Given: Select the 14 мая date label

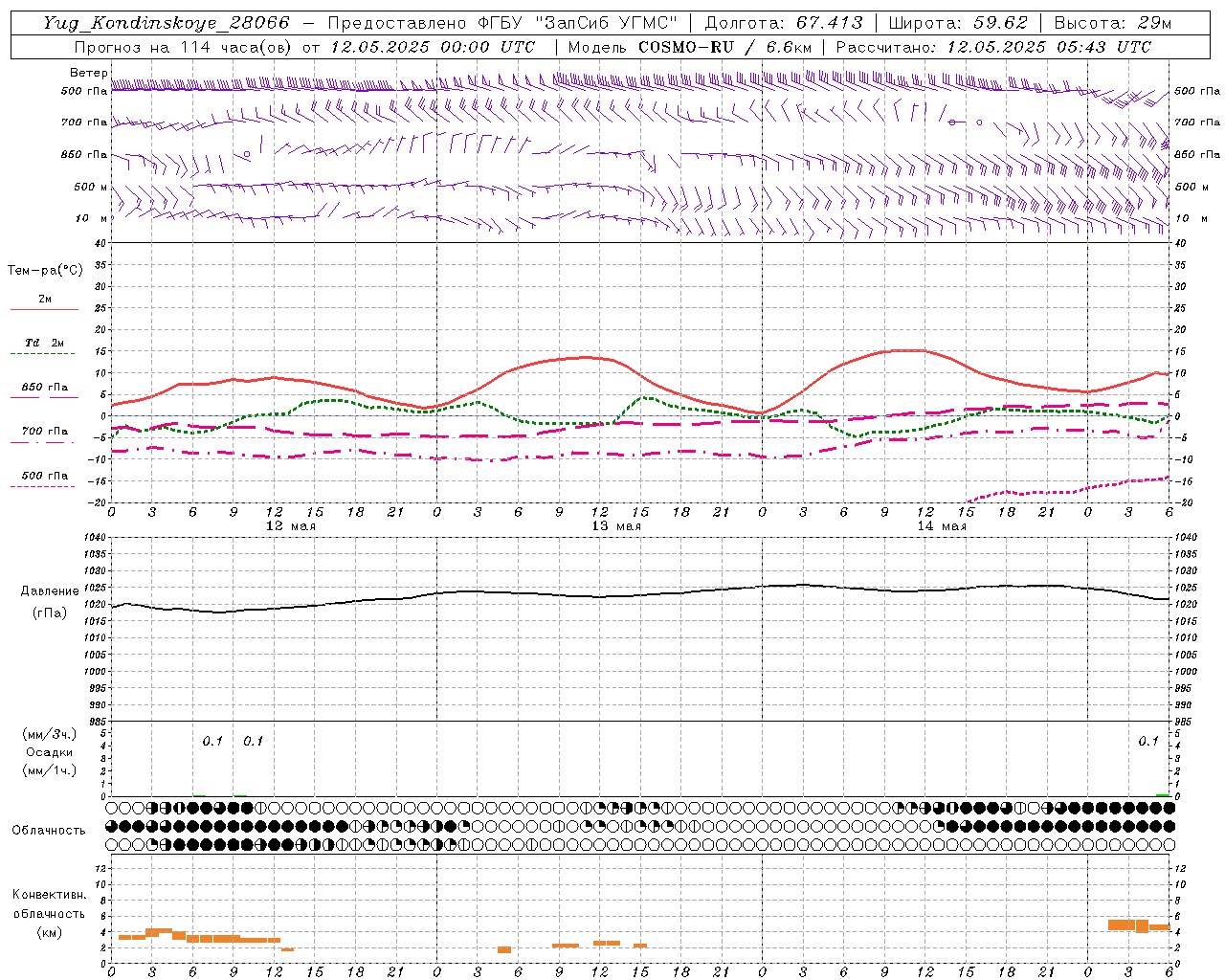Looking at the screenshot, I should pyautogui.click(x=942, y=526).
